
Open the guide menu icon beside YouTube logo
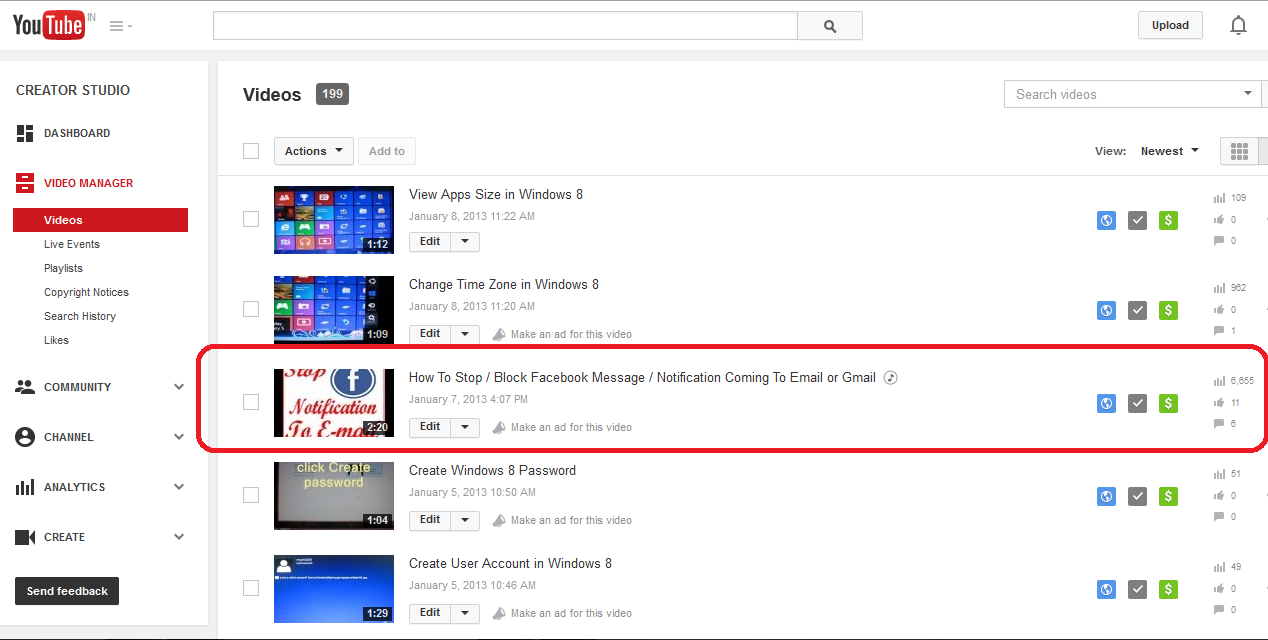[121, 26]
